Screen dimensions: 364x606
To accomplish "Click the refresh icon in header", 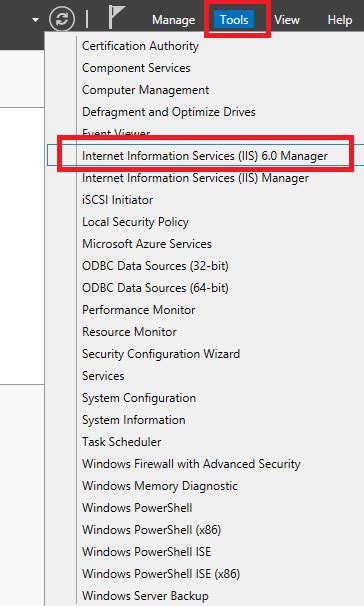I will [62, 19].
